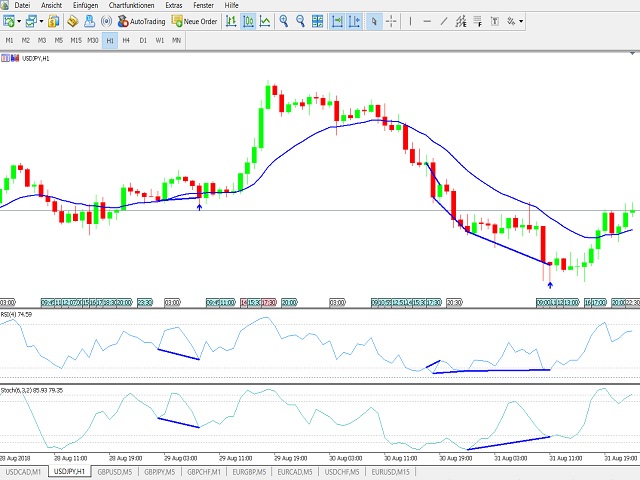Open the profiles dropdown arrow

pos(42,20)
